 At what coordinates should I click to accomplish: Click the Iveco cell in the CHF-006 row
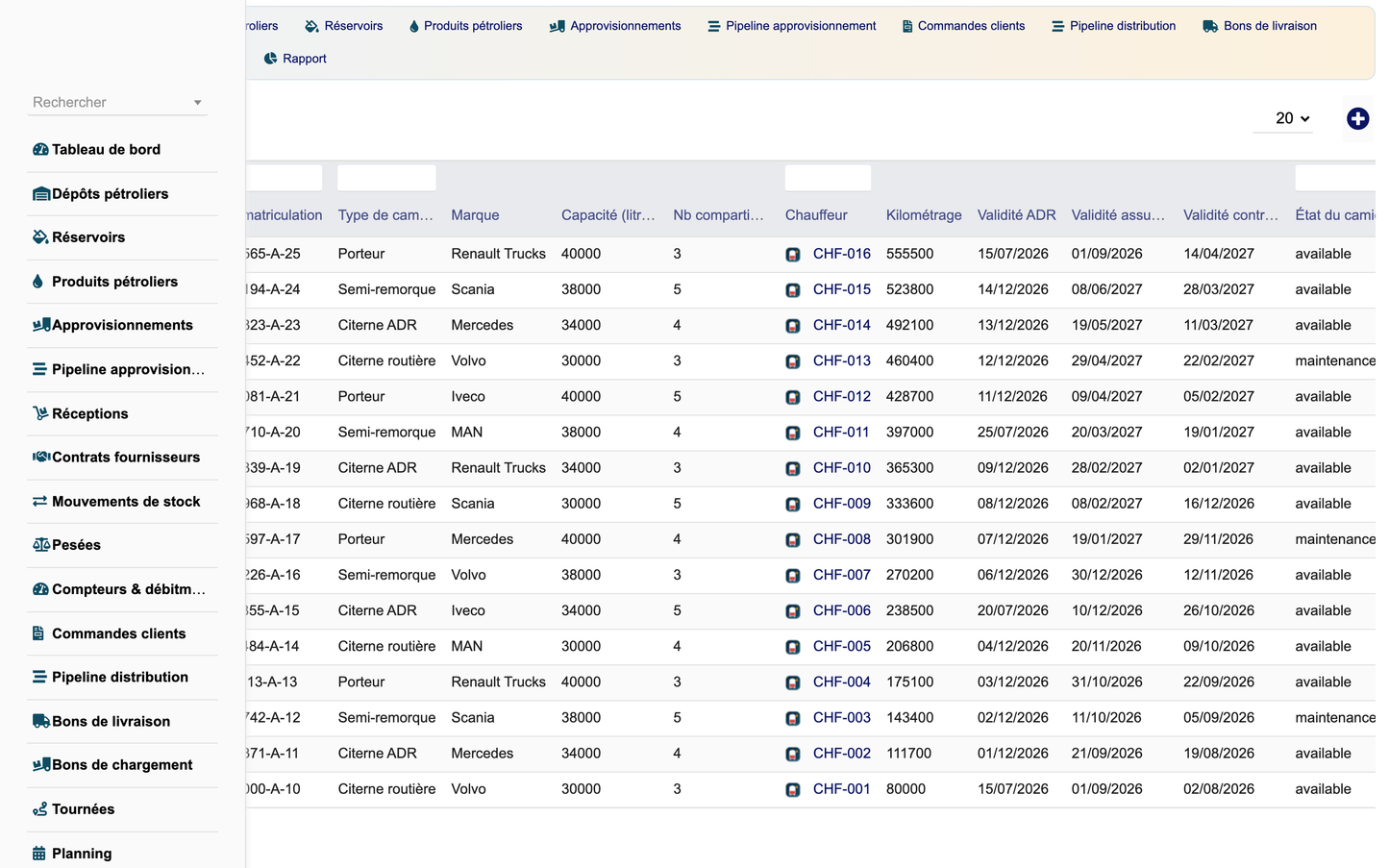pyautogui.click(x=468, y=610)
